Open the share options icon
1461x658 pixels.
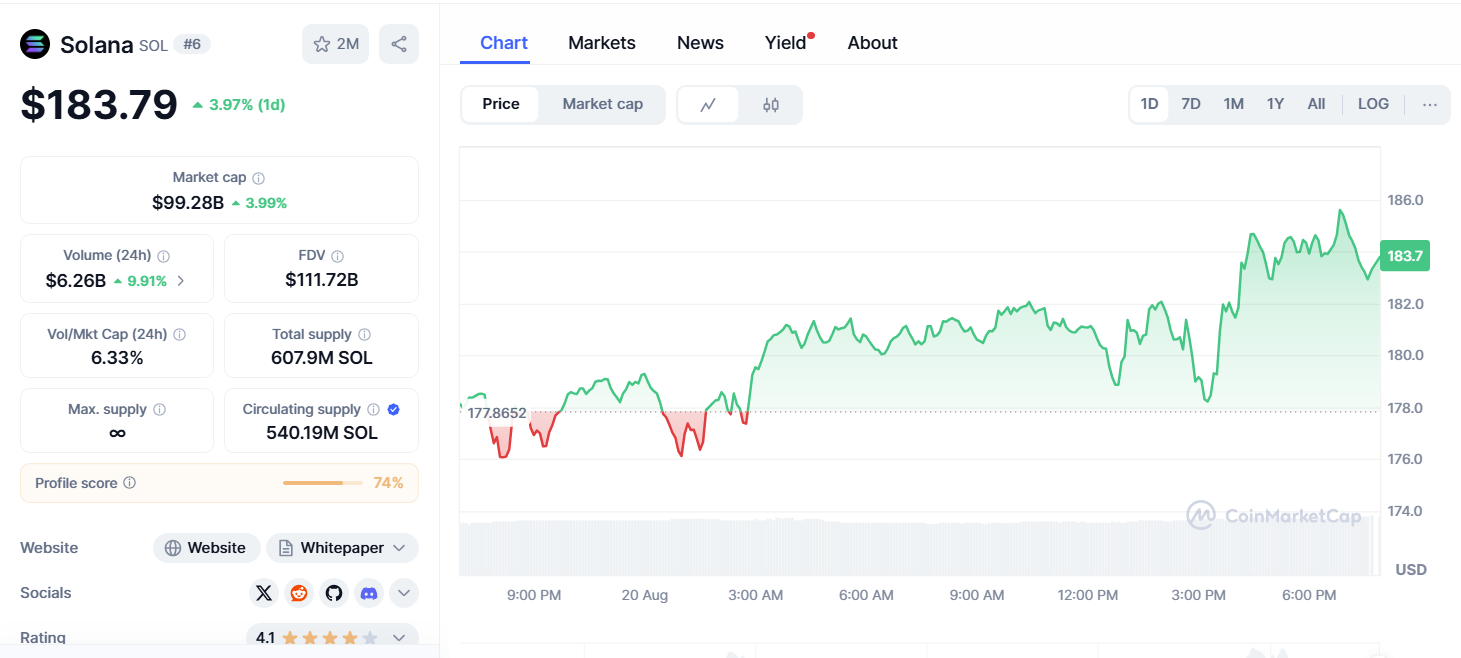tap(399, 43)
